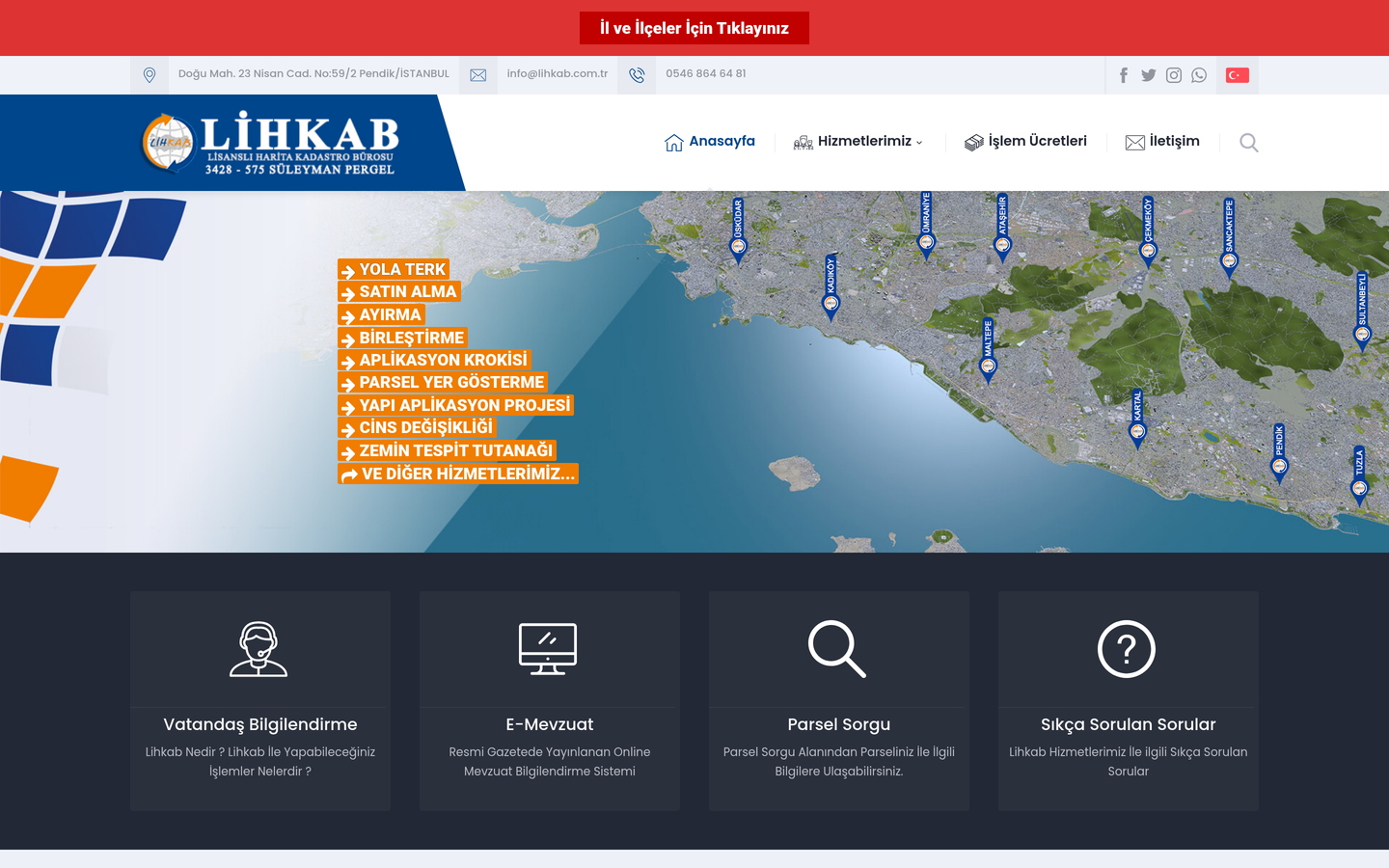The height and width of the screenshot is (868, 1389).
Task: Open Sıkça Sorulan Sorular card
Action: 1129,701
